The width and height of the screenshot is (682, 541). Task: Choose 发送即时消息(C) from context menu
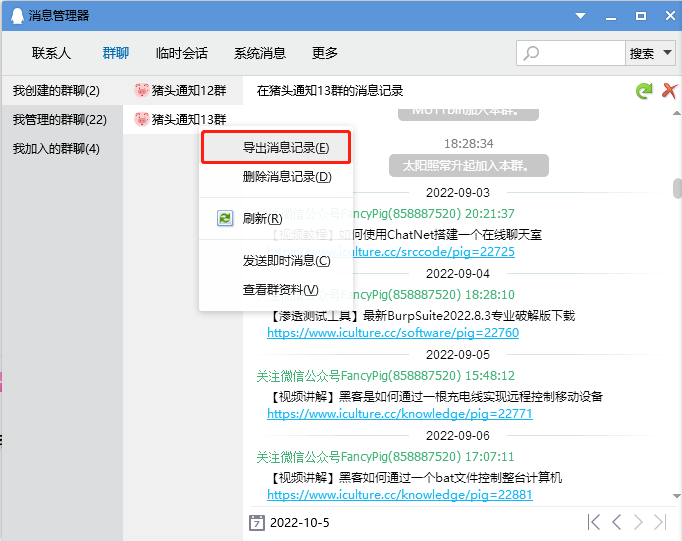tap(276, 260)
